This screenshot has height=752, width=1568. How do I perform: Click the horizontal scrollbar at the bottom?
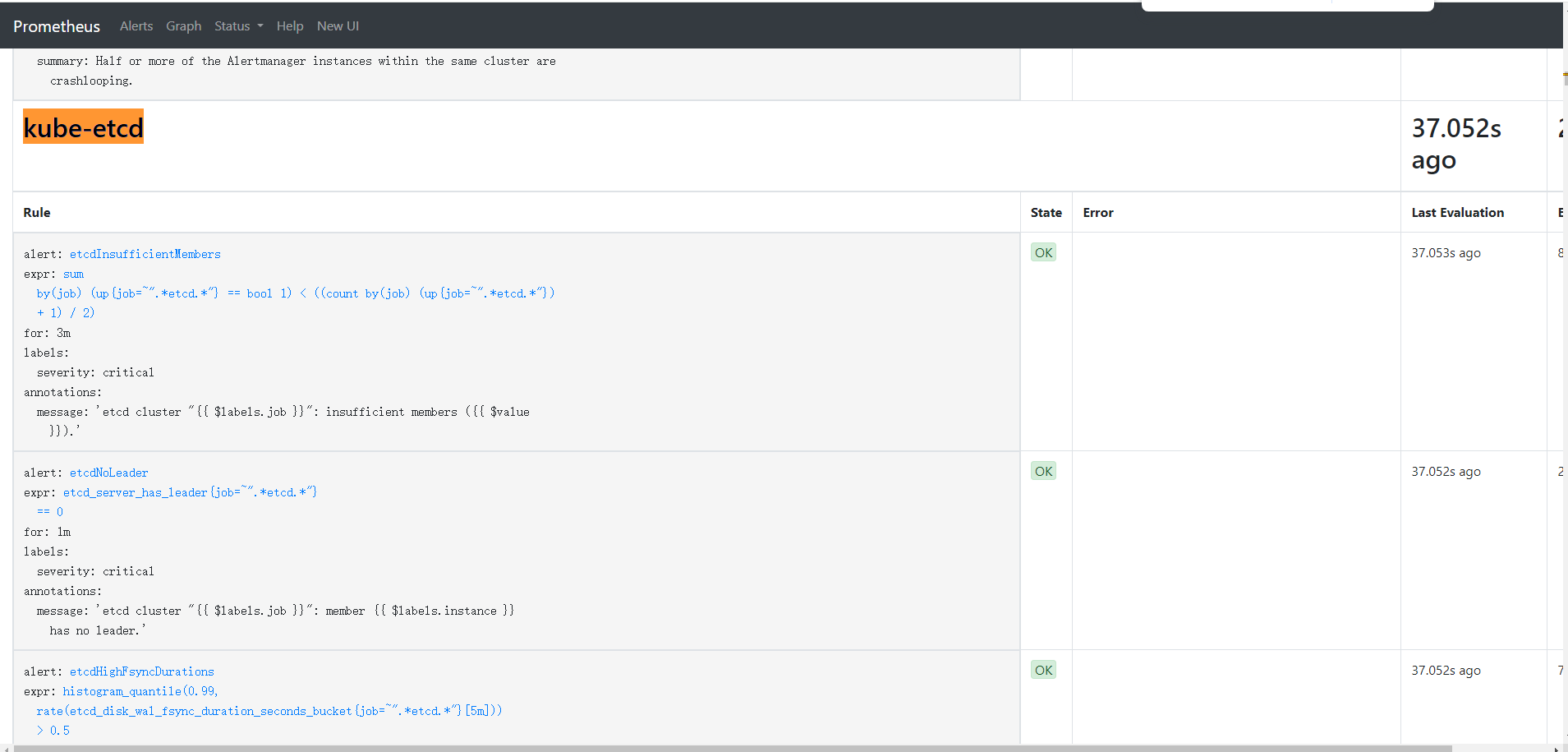pos(731,748)
